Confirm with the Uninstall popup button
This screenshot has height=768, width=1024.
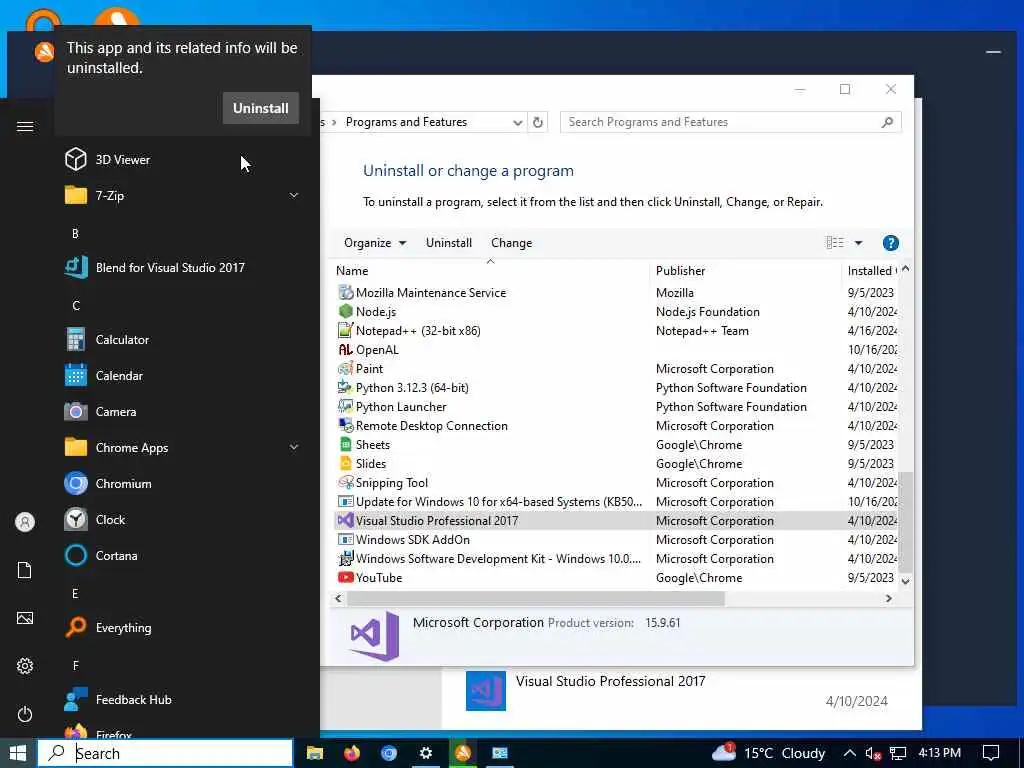point(261,108)
